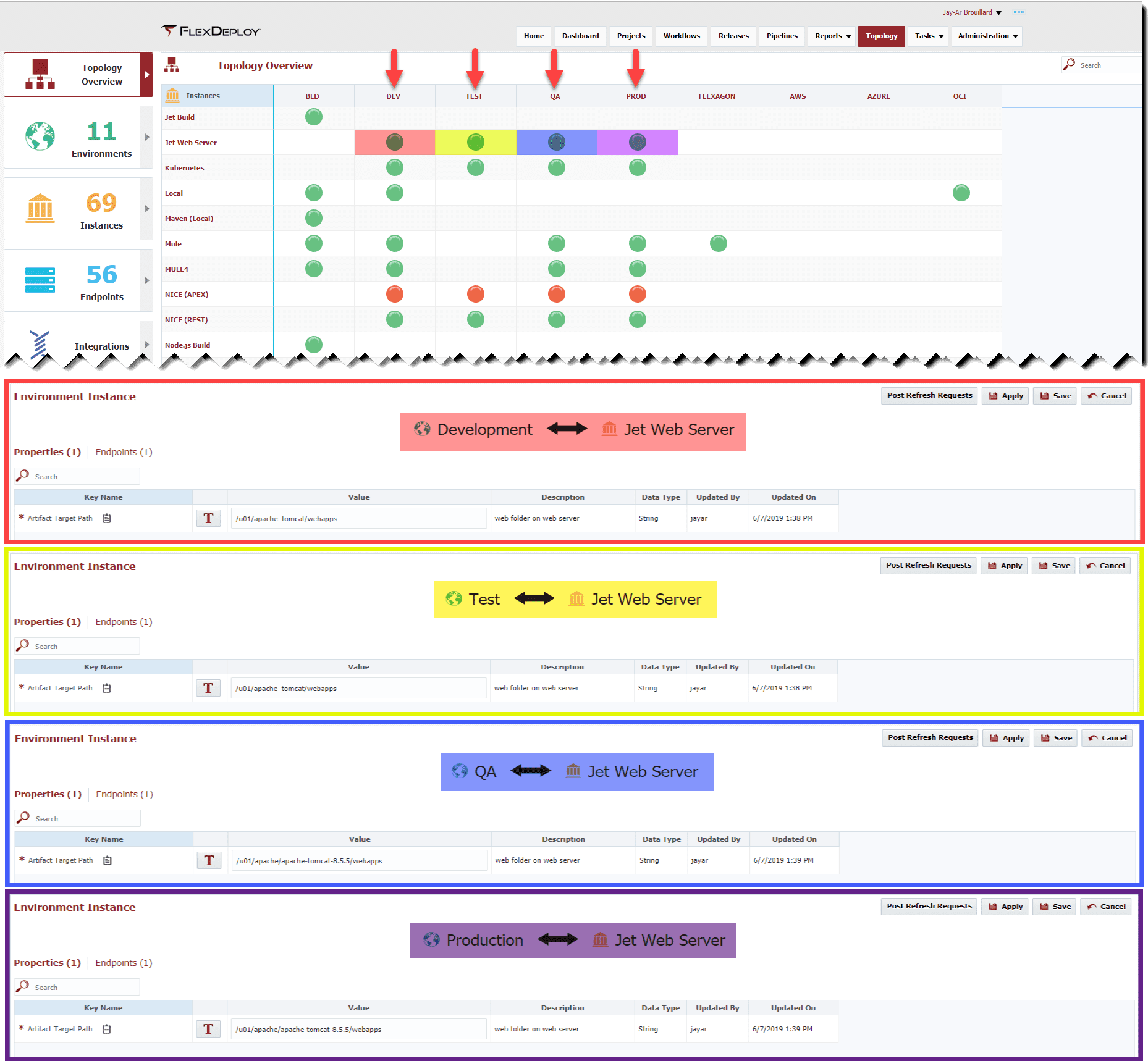Click the Environments globe icon in sidebar

pos(40,136)
